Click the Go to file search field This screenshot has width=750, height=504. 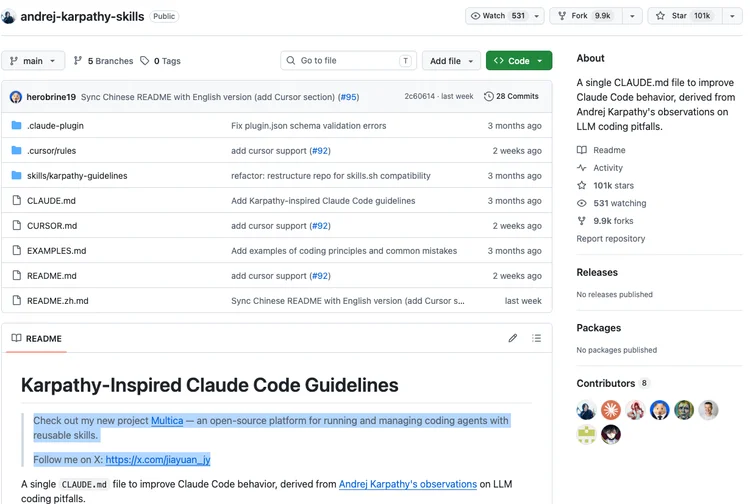(348, 61)
